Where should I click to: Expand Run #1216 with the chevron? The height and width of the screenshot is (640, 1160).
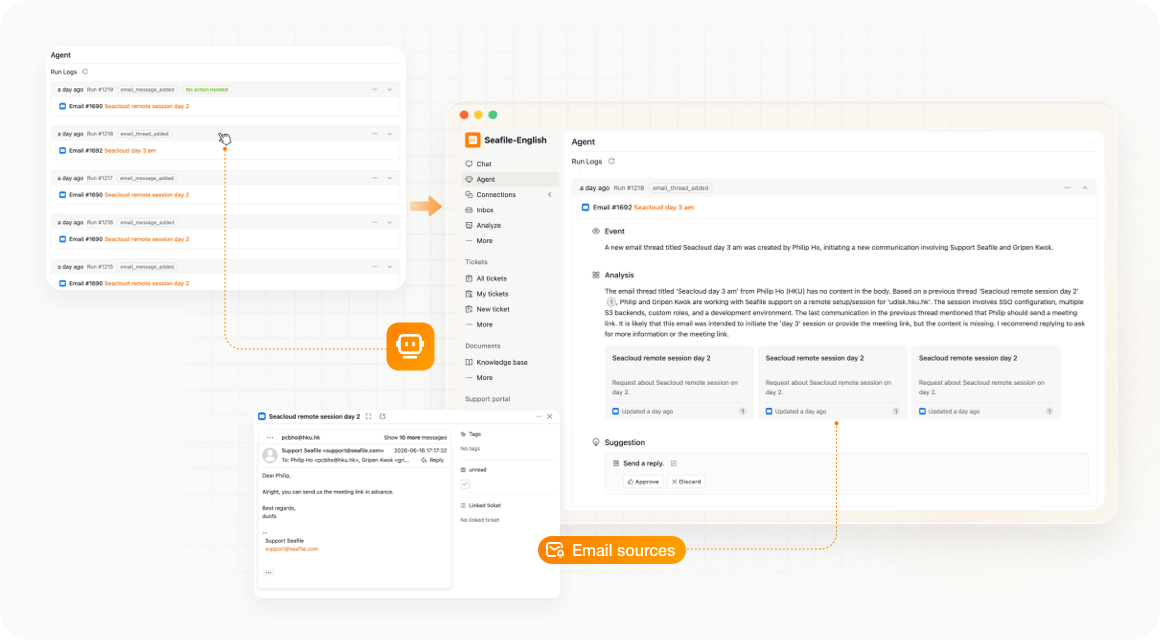click(x=390, y=223)
